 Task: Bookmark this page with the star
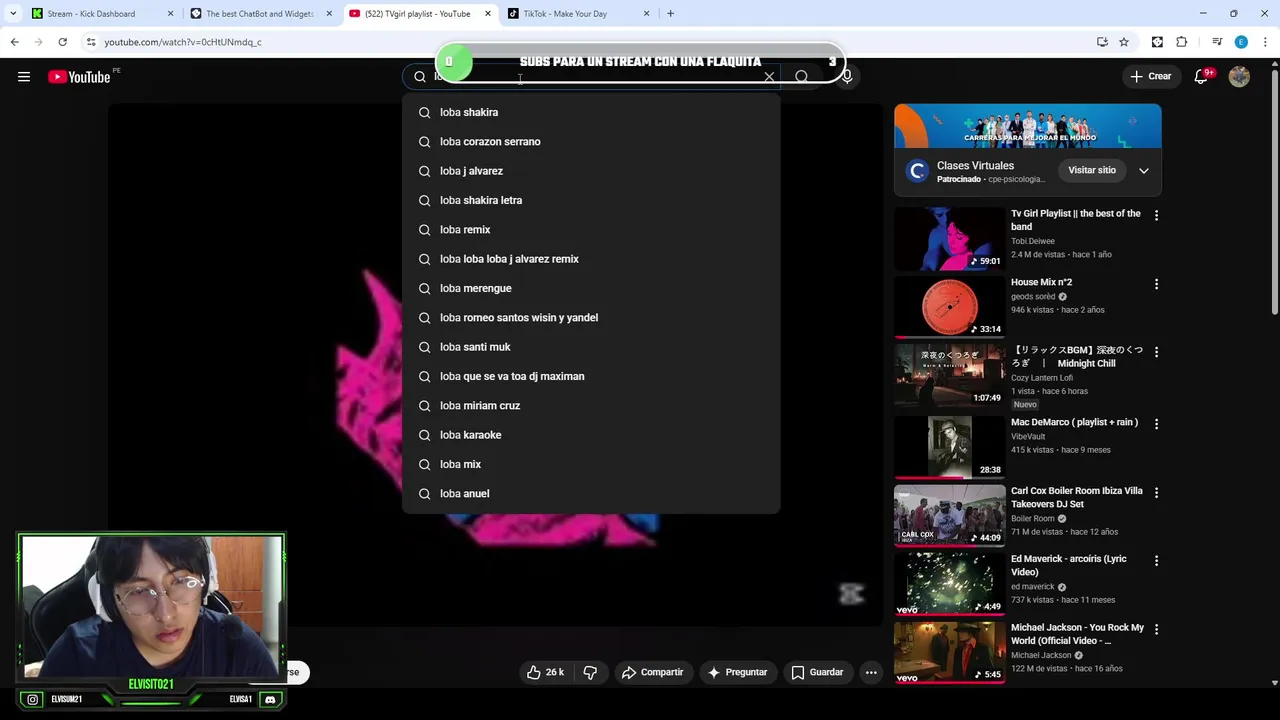1124,42
